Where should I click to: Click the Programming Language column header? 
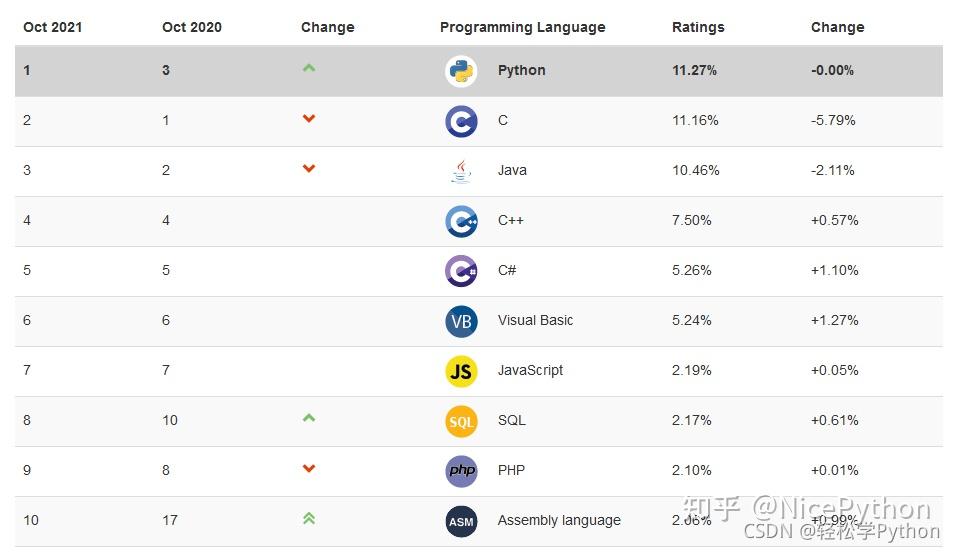[x=522, y=27]
